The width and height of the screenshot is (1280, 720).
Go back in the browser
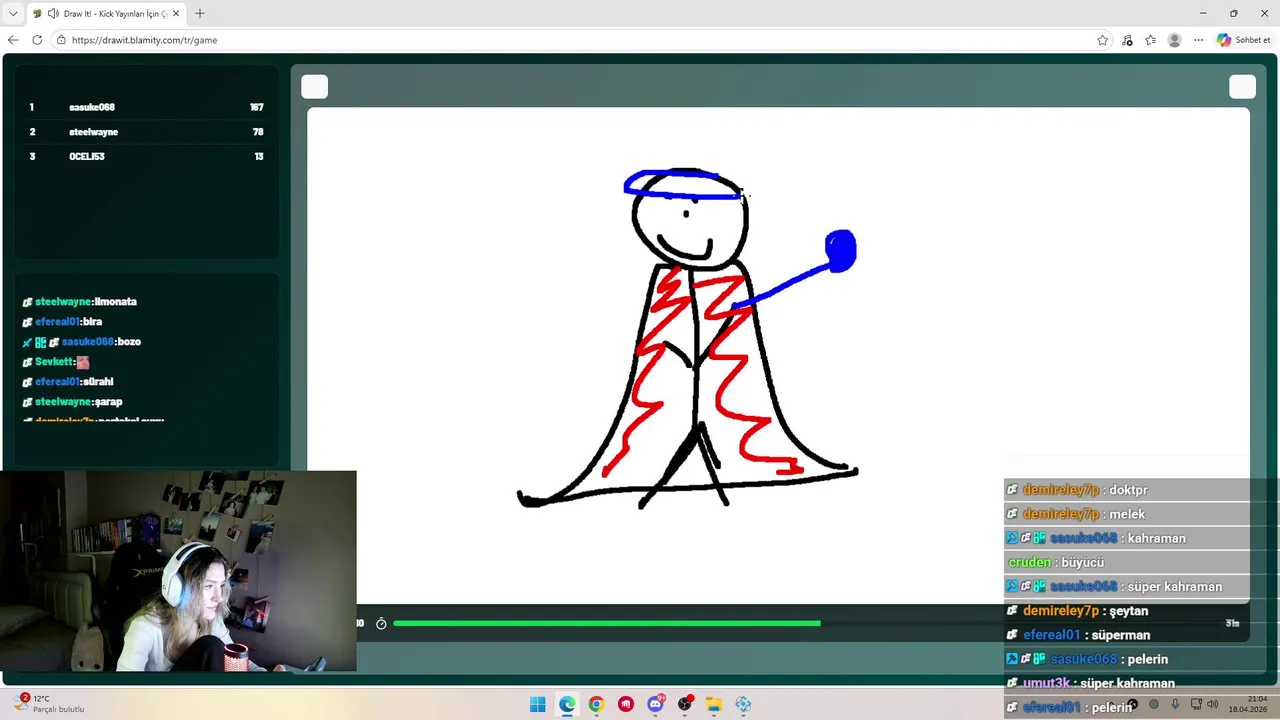point(13,40)
